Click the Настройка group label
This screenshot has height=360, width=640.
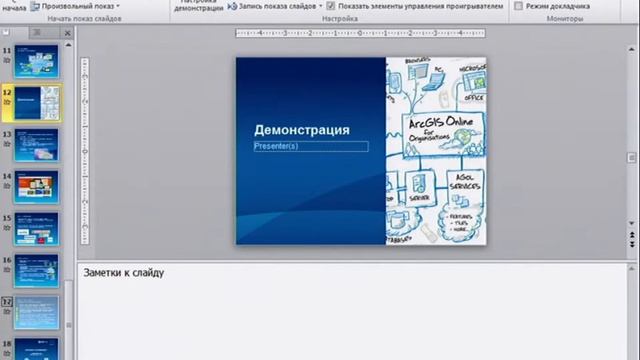[340, 19]
